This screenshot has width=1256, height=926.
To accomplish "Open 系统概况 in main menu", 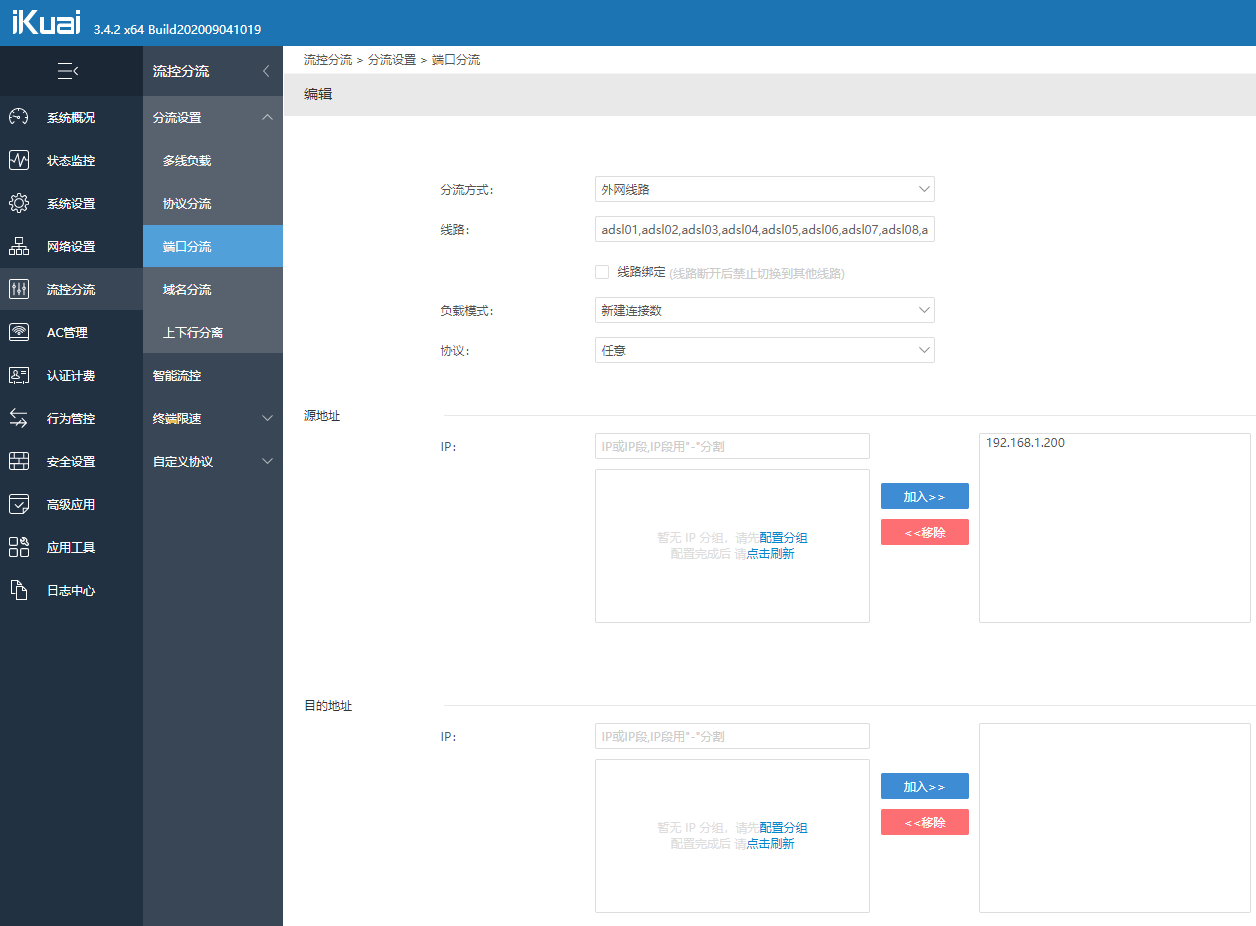I will pos(71,117).
